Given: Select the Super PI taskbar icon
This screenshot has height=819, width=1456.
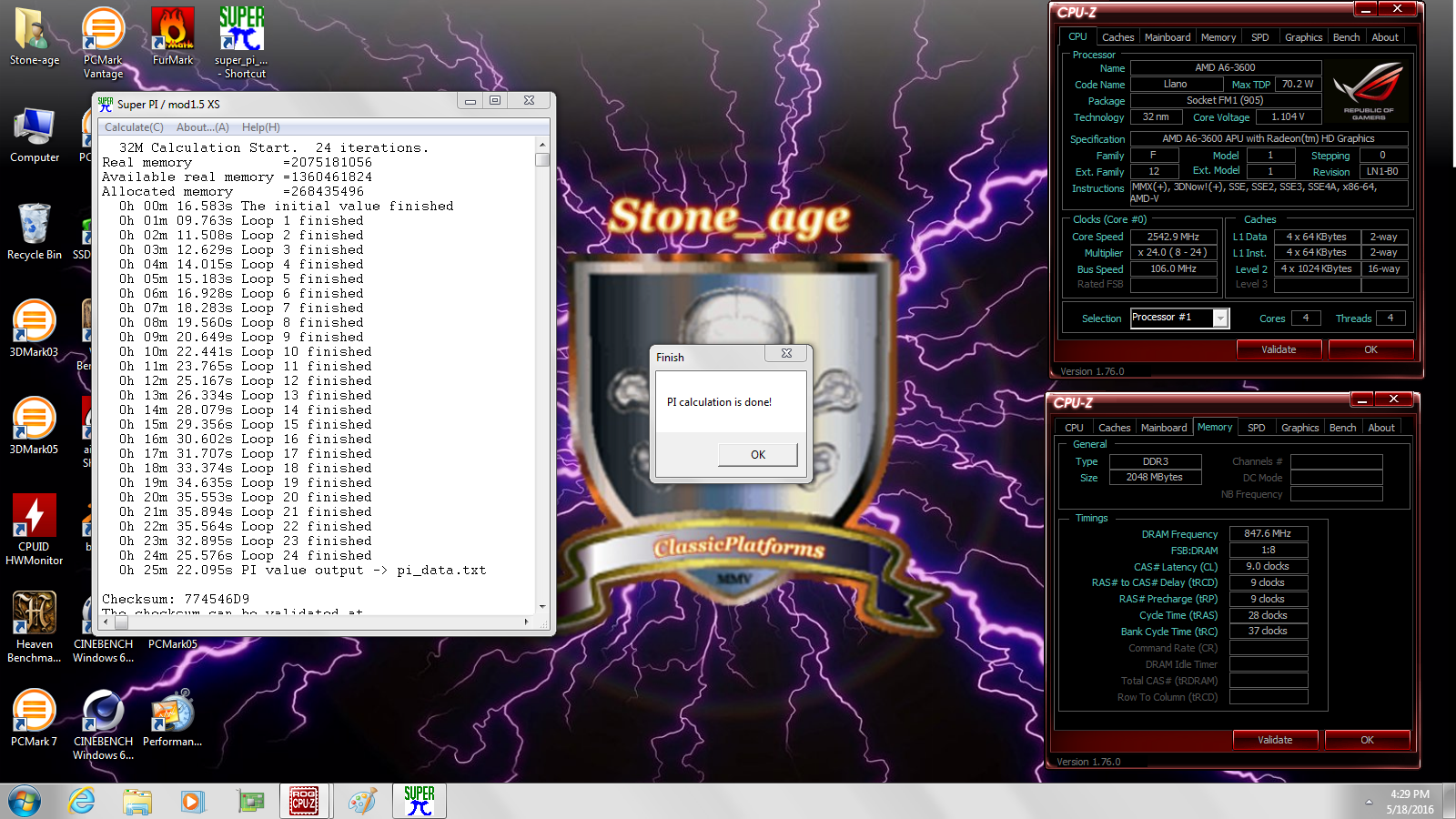Looking at the screenshot, I should pyautogui.click(x=420, y=801).
